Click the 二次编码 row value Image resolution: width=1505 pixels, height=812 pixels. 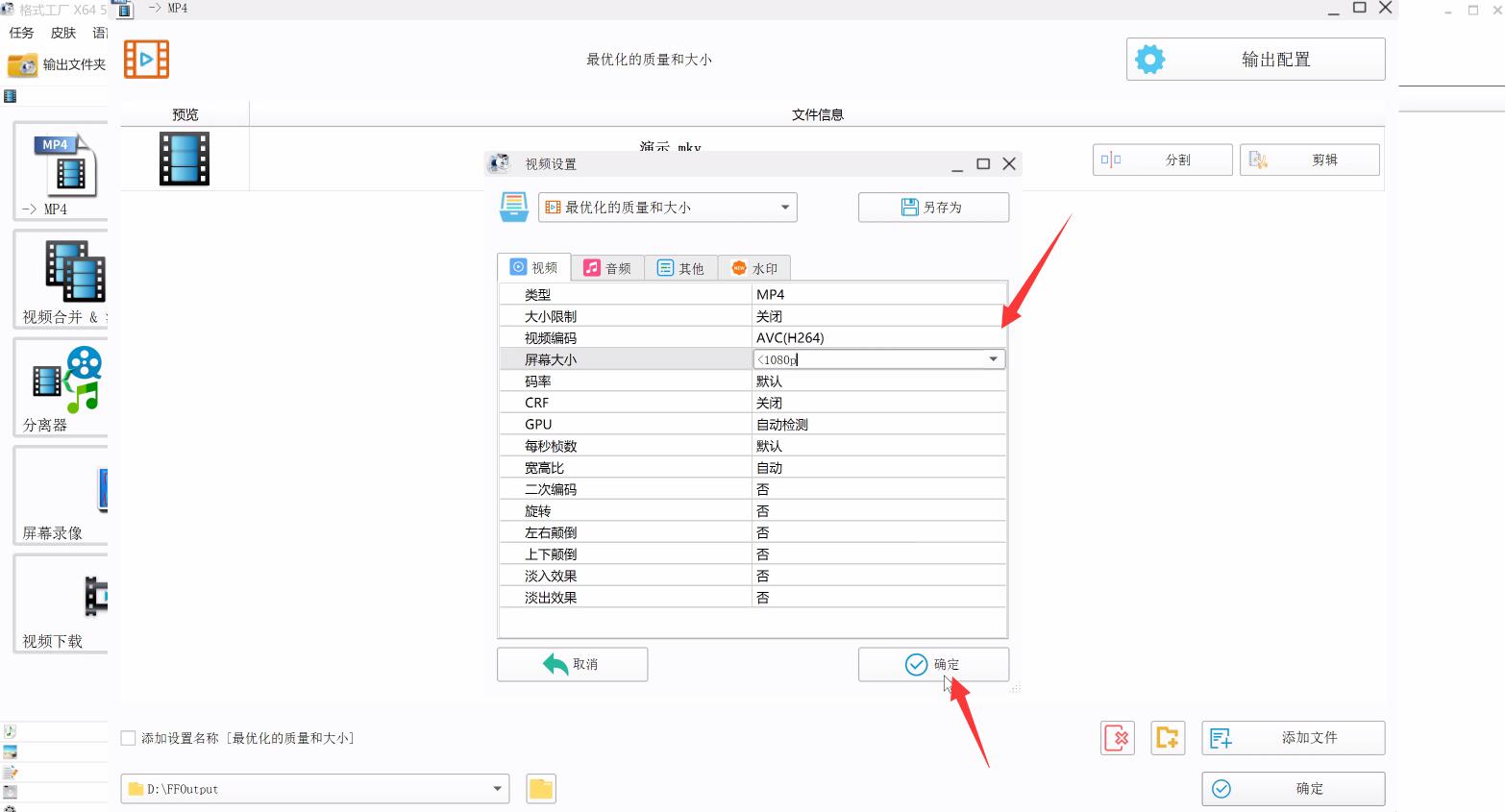click(878, 489)
